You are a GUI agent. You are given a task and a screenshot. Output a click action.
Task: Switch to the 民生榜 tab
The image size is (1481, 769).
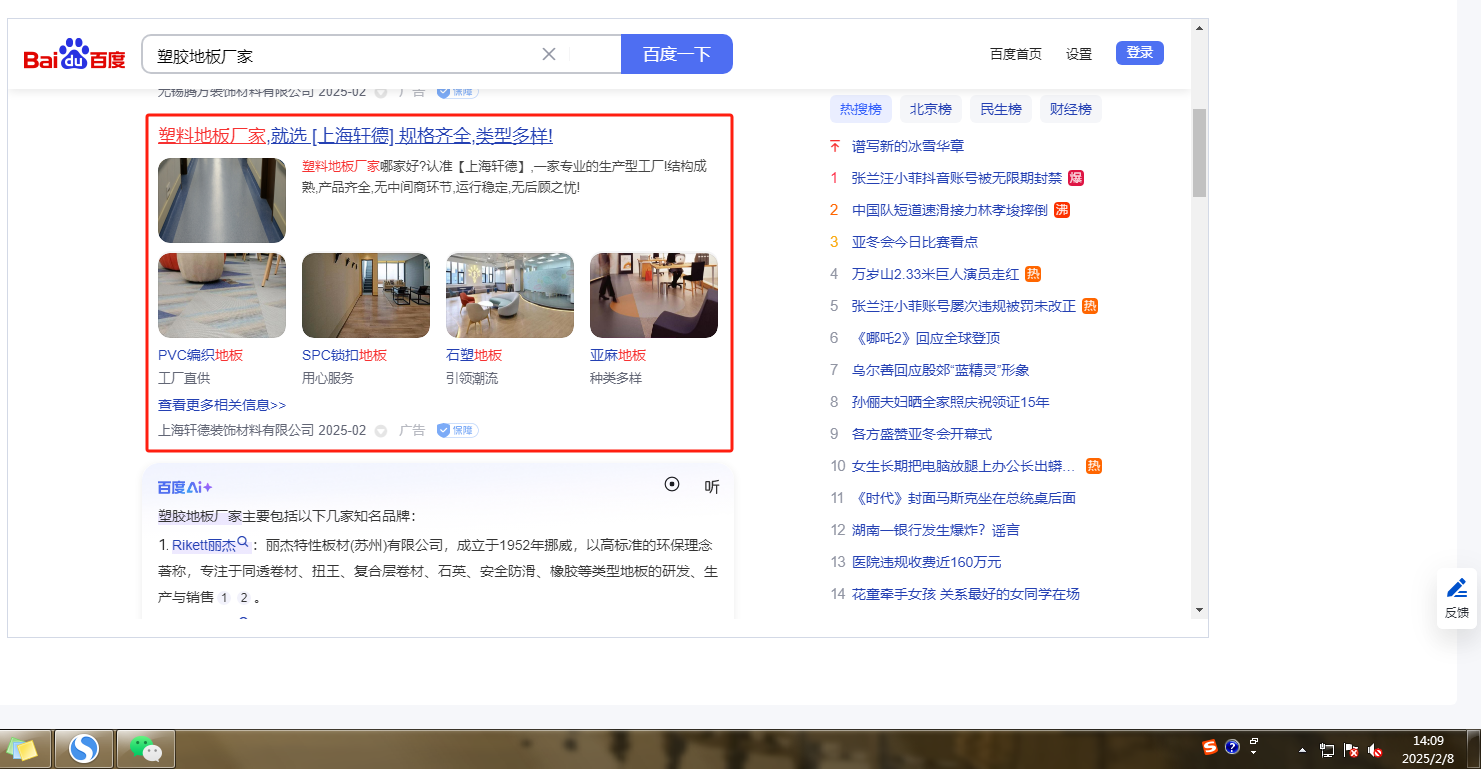(1001, 109)
